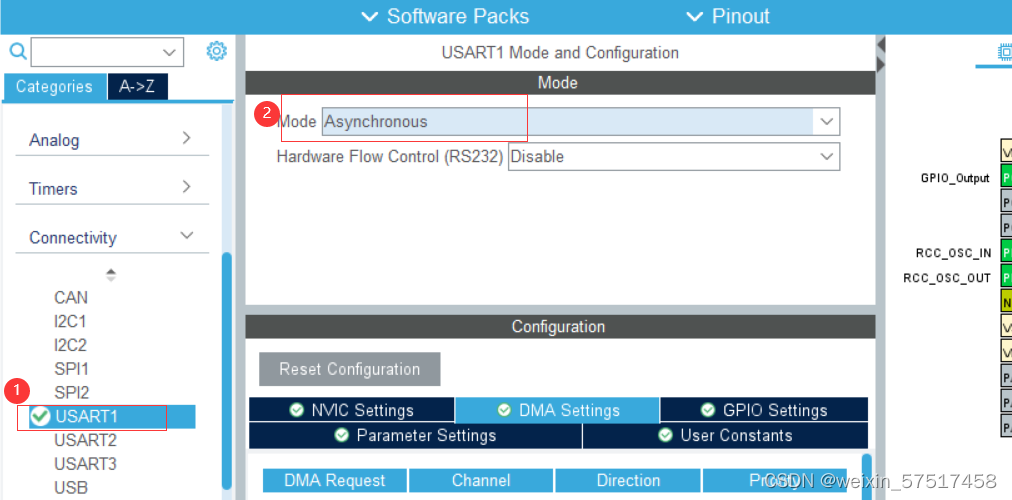Open the GPIO Settings tab
This screenshot has width=1012, height=500.
(764, 410)
